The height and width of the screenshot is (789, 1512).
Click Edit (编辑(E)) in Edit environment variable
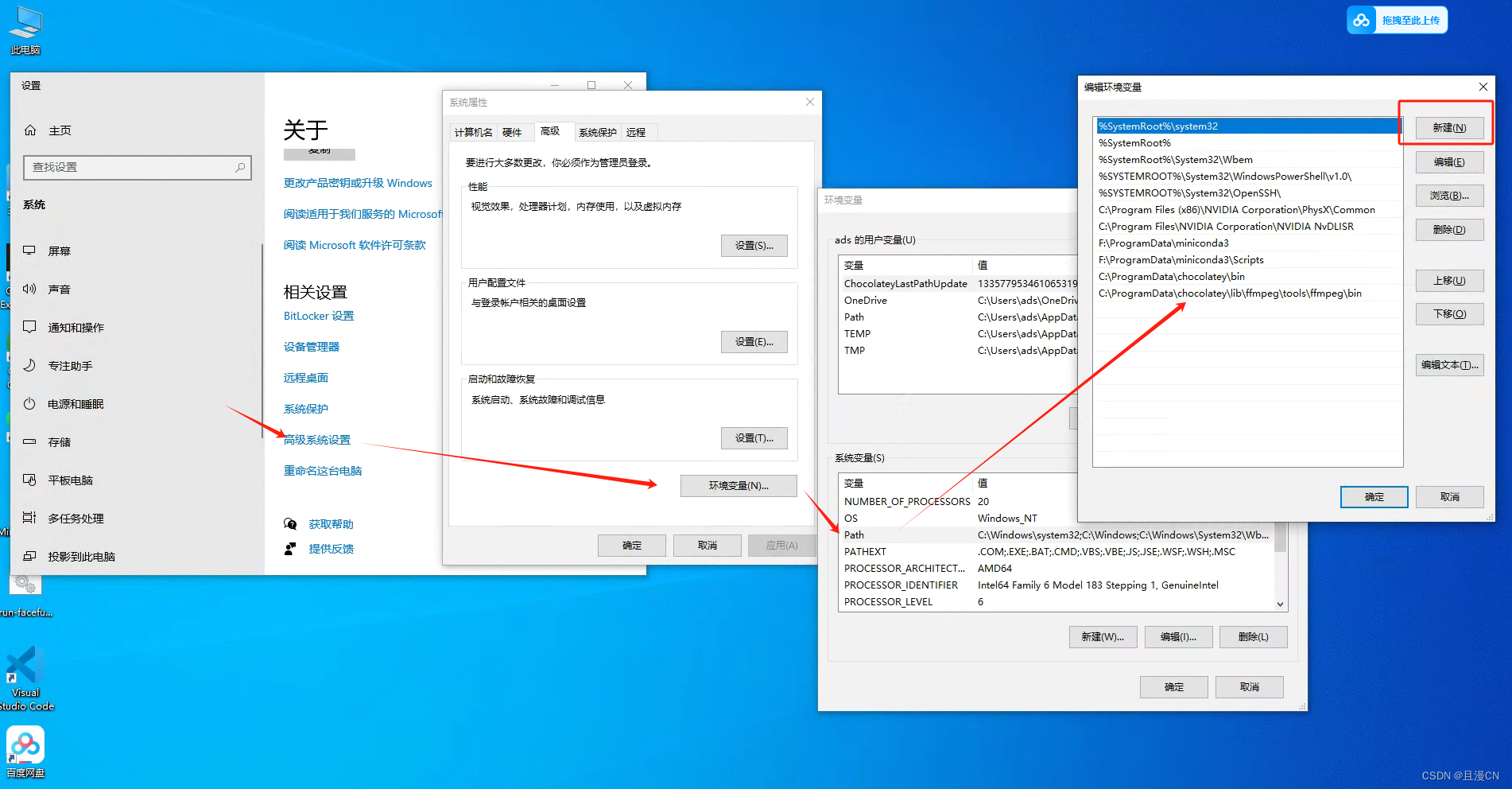(x=1449, y=162)
